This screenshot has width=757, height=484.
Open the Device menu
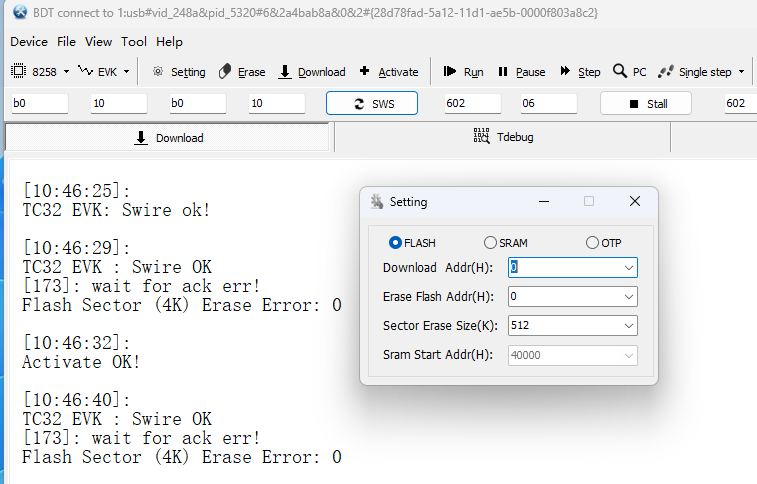[x=29, y=42]
